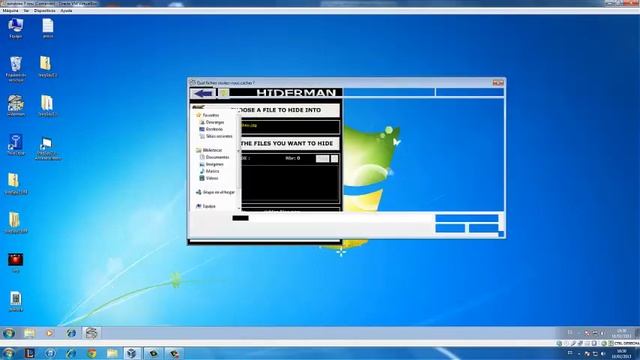Select the zip folder beside the Hiderman icon

[x=47, y=106]
